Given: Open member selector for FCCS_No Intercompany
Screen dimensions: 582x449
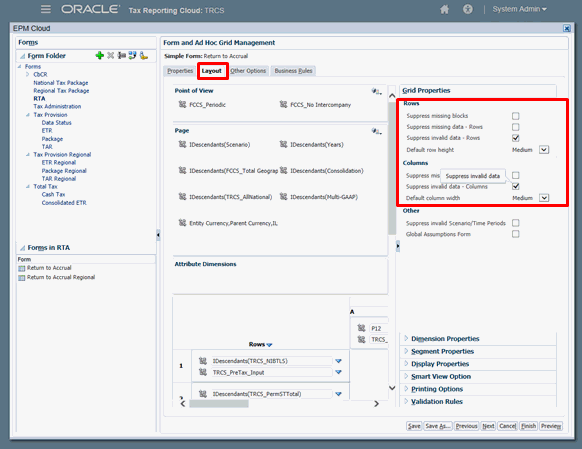Looking at the screenshot, I should pos(283,104).
